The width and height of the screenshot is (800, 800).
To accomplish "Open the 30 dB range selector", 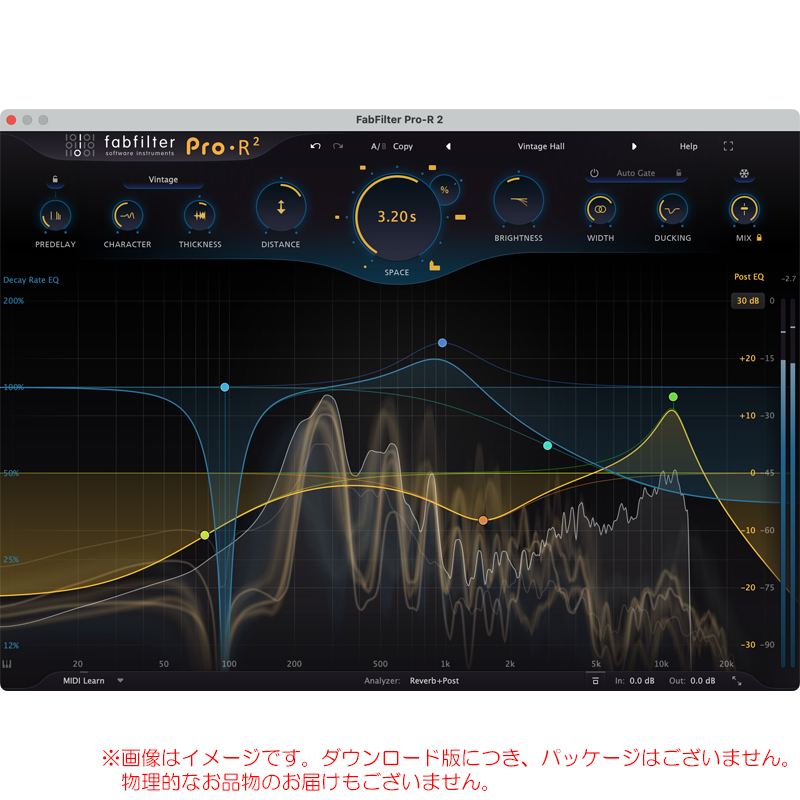I will (747, 301).
